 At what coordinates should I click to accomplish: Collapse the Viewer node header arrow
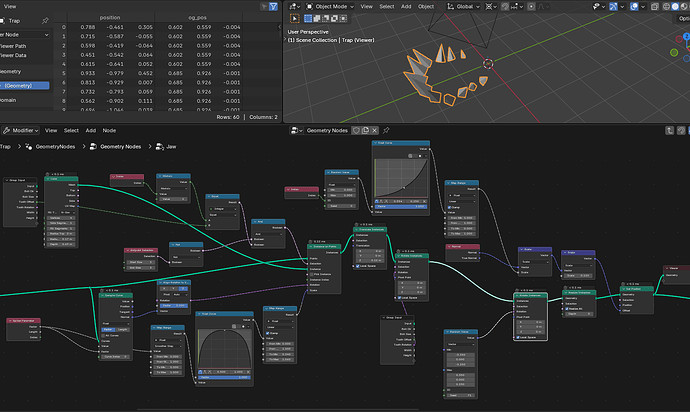pos(667,268)
